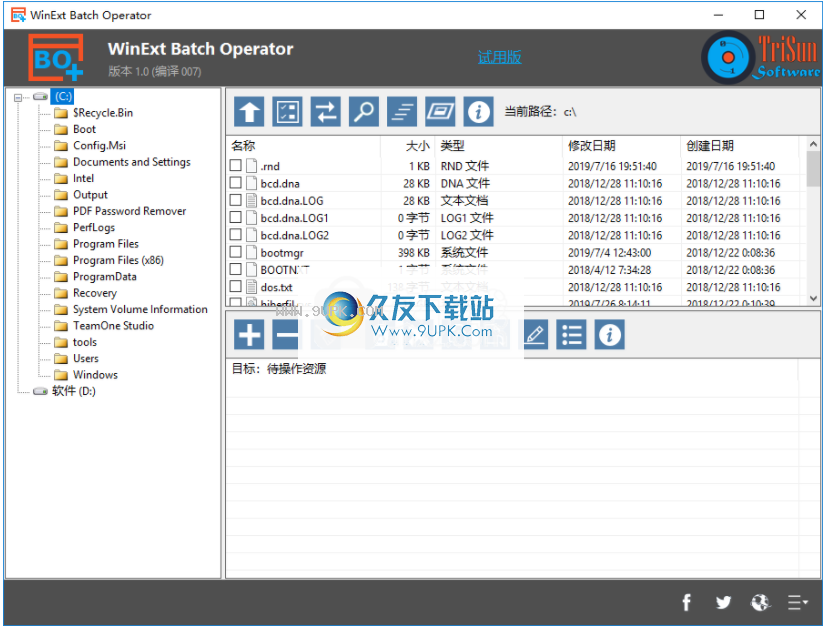Collapse the (C:) drive tree node

18,97
